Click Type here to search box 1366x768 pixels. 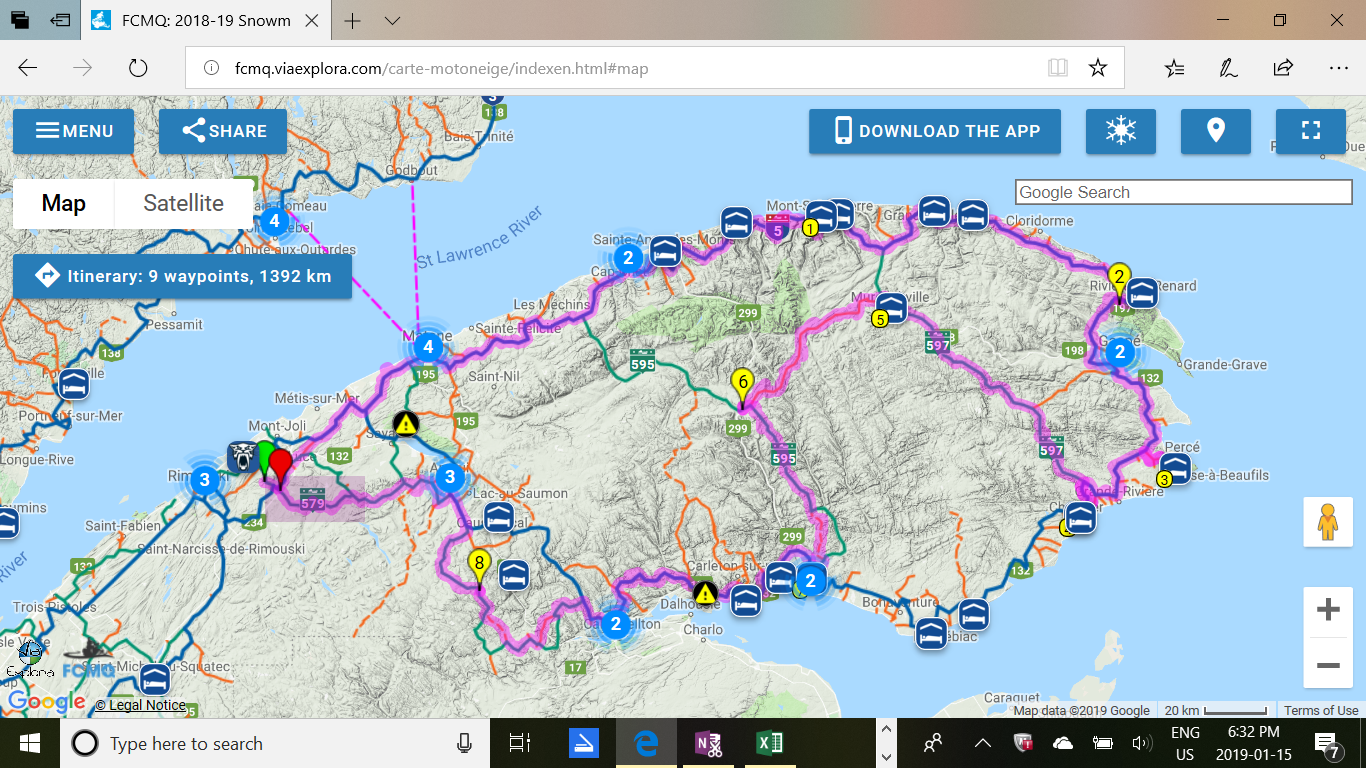pos(275,743)
